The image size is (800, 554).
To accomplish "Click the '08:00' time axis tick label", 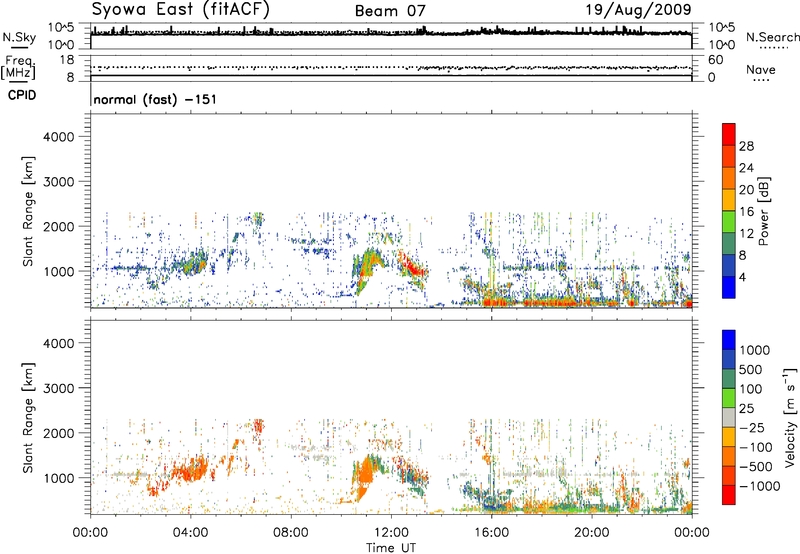I will pos(291,533).
